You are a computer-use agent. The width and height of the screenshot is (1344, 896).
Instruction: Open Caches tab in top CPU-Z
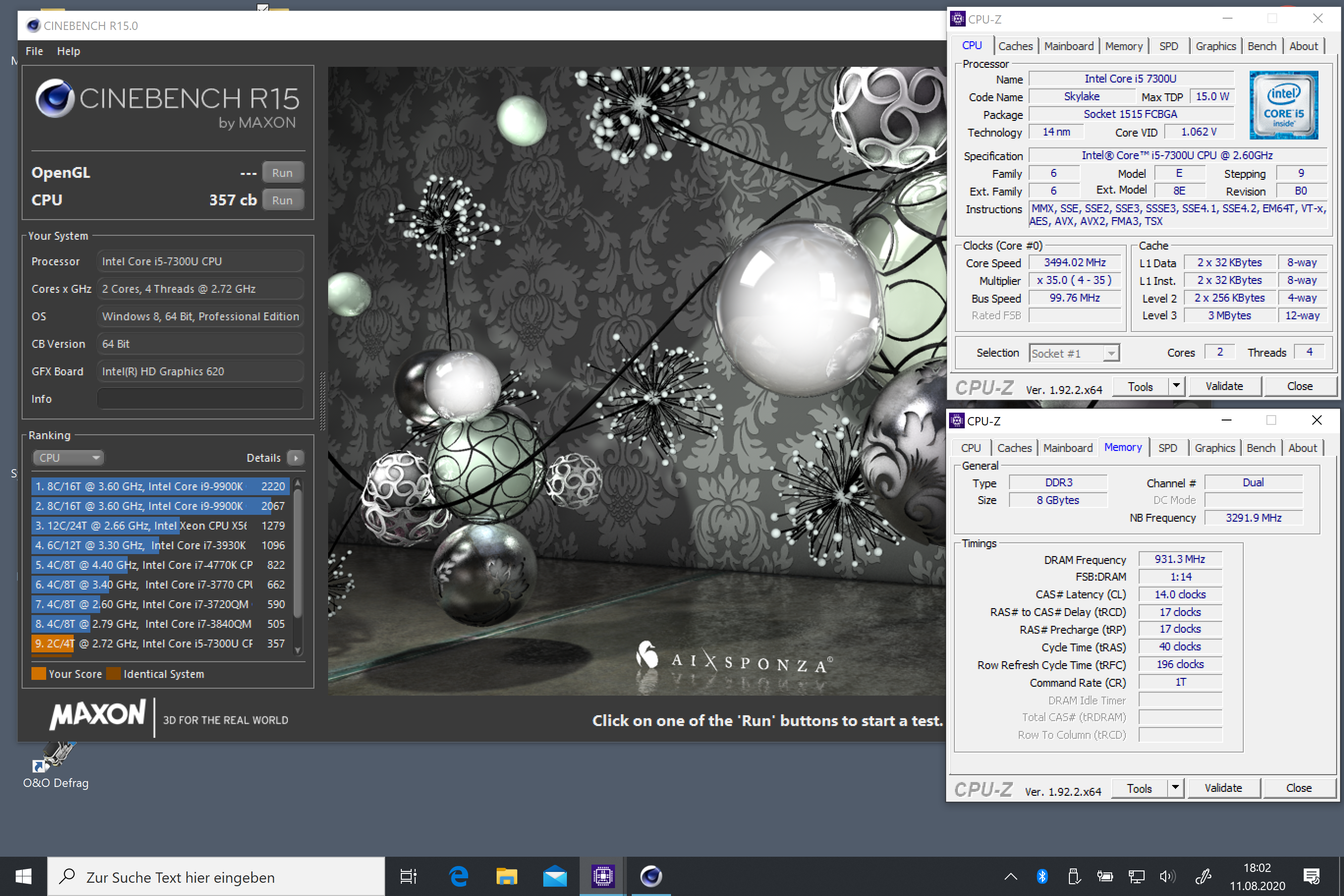point(1015,46)
